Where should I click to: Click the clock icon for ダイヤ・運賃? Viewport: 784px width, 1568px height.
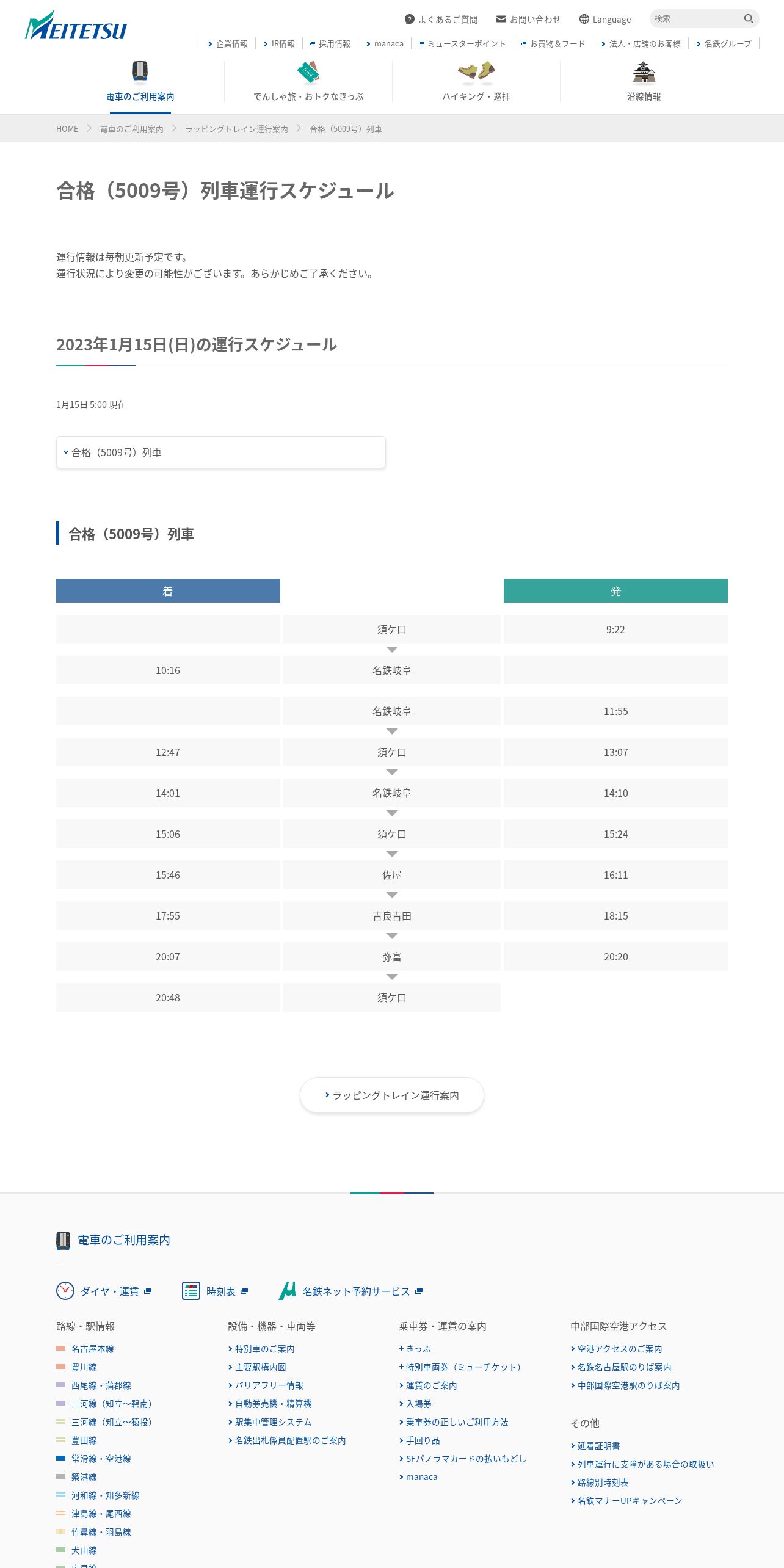(65, 1291)
